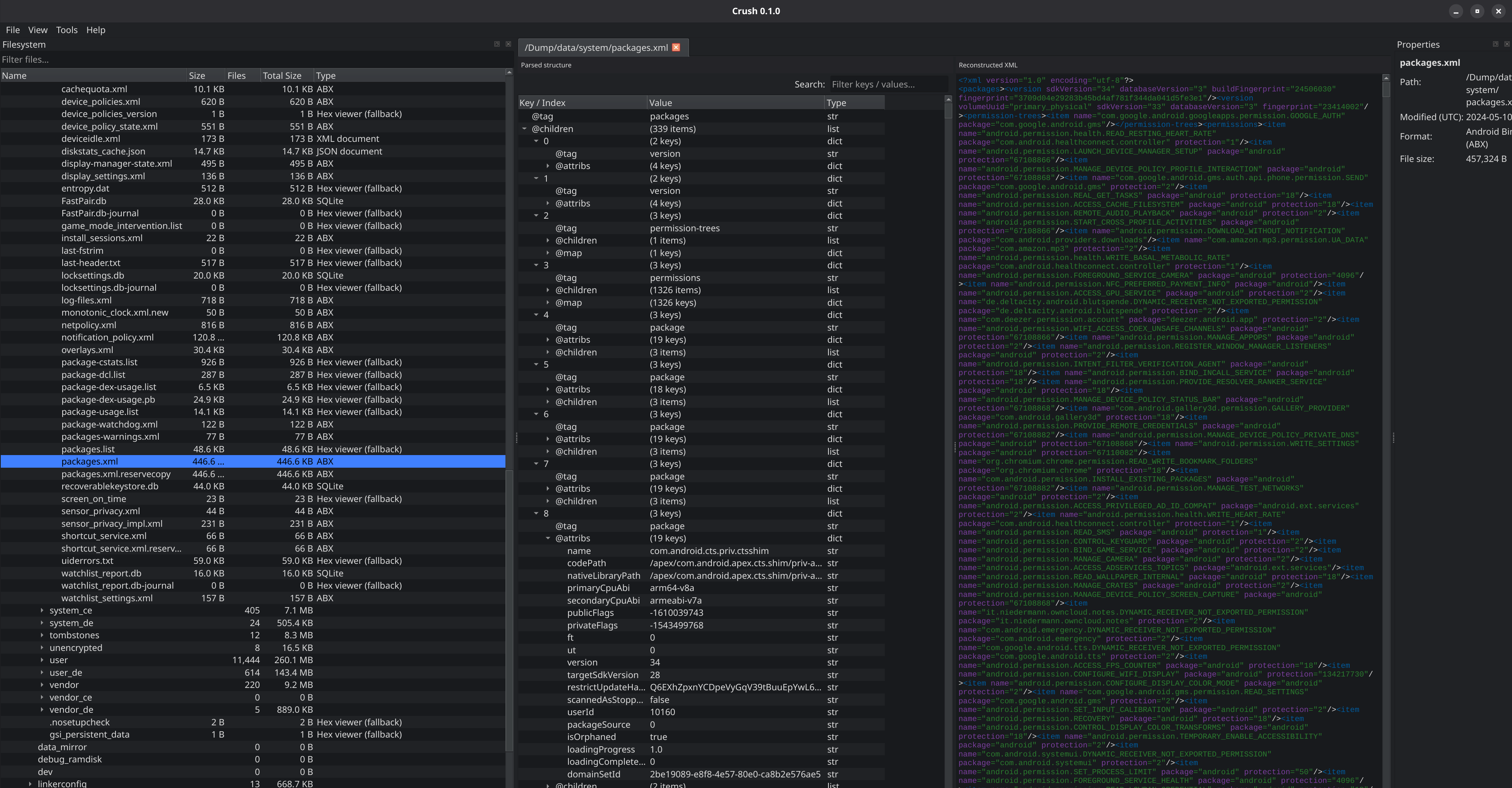Select sensor_privacy_impl.xml file
Image resolution: width=1512 pixels, height=788 pixels.
253,524
